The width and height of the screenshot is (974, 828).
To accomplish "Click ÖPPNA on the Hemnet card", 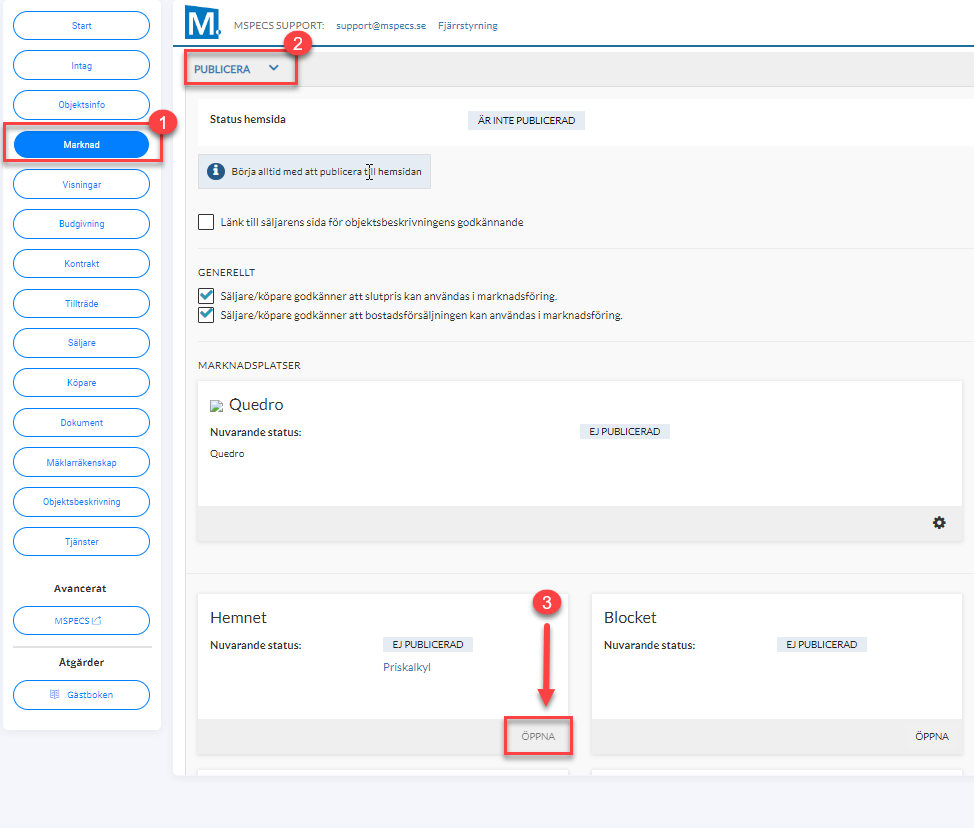I will (538, 736).
